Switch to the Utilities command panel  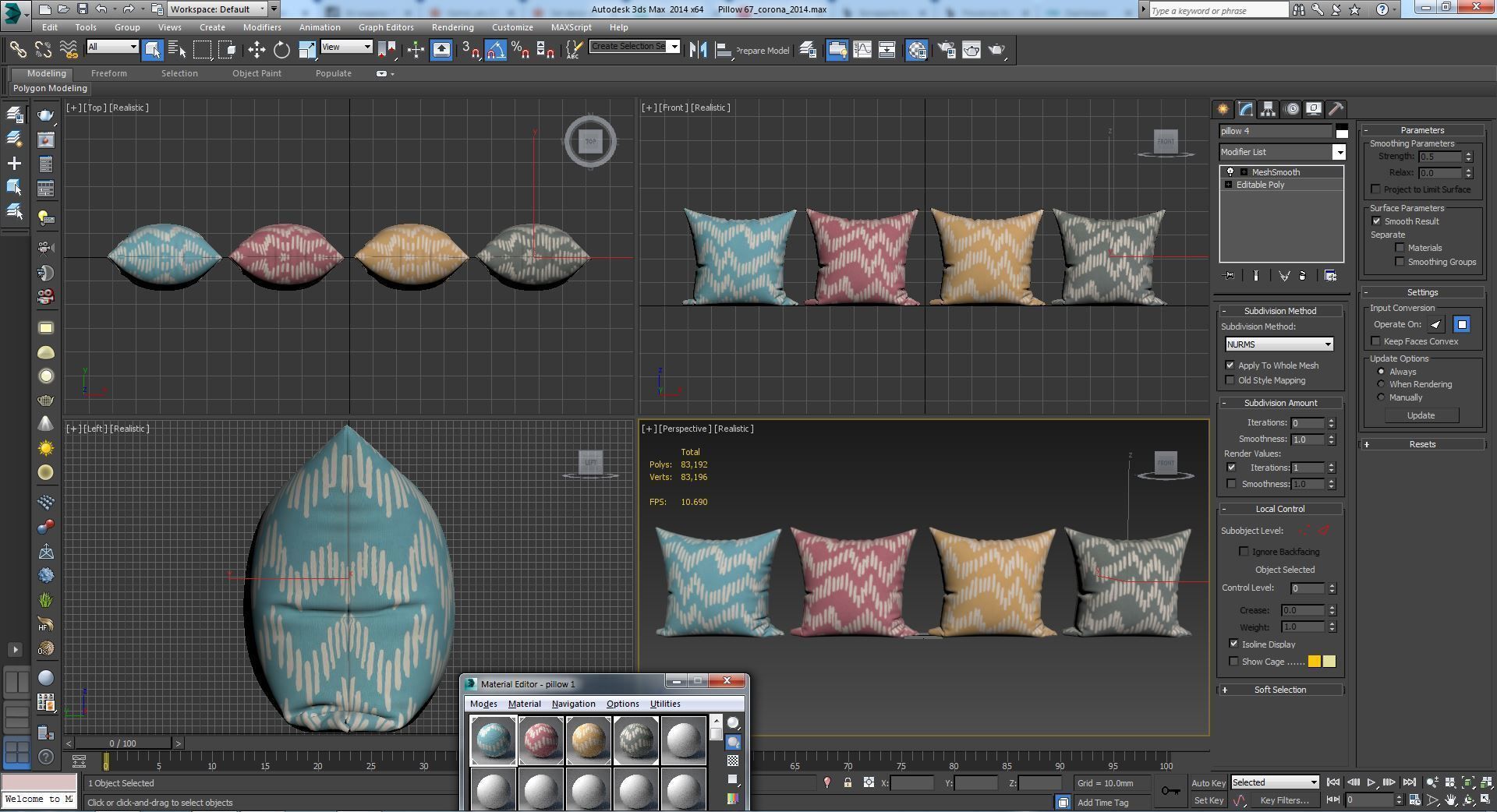[1336, 109]
